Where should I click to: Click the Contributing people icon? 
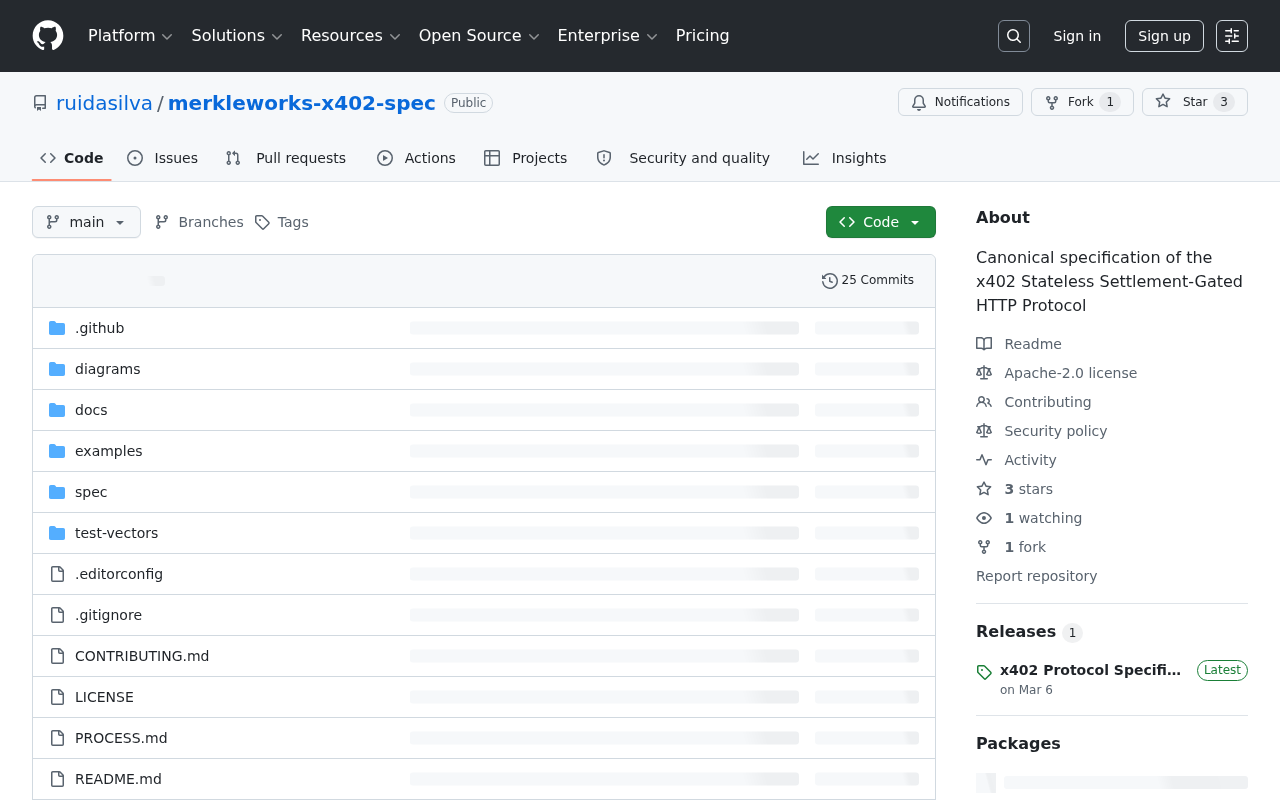coord(984,402)
